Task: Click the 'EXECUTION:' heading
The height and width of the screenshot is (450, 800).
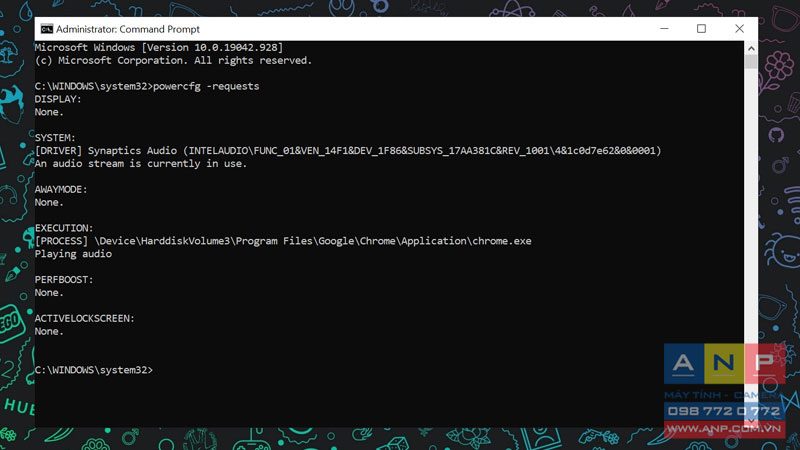Action: coord(64,228)
